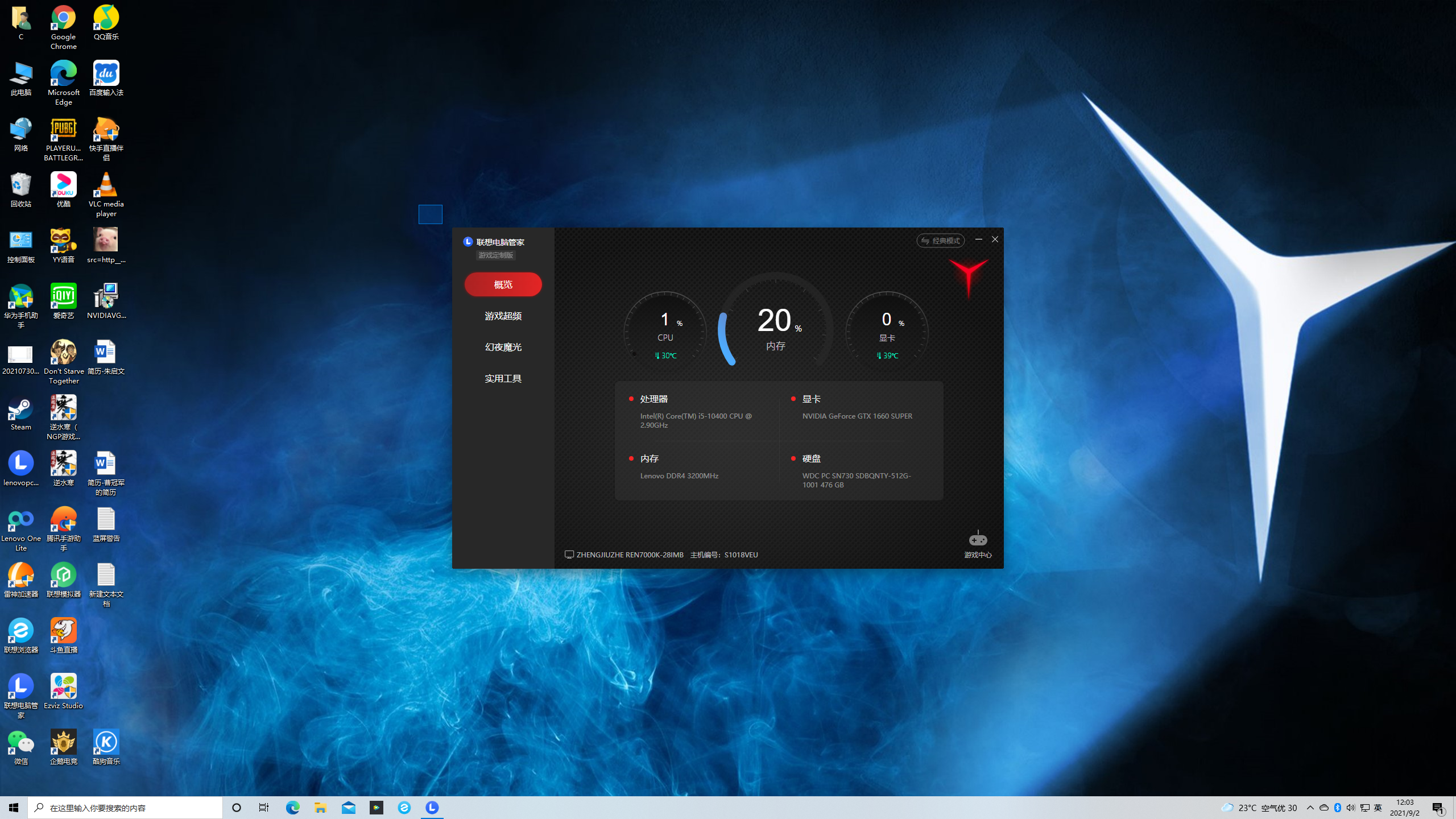
Task: Select the 酷狗音乐 desktop icon
Action: click(106, 747)
